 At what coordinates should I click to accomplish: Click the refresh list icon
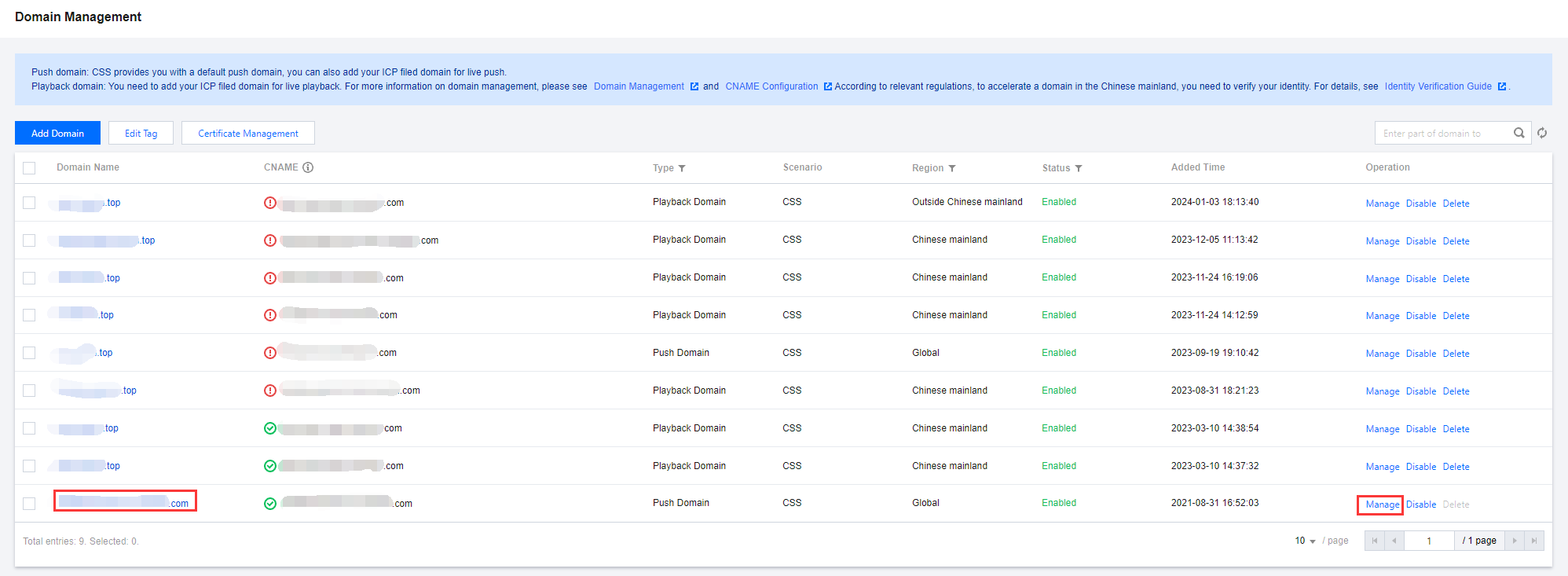[x=1542, y=133]
